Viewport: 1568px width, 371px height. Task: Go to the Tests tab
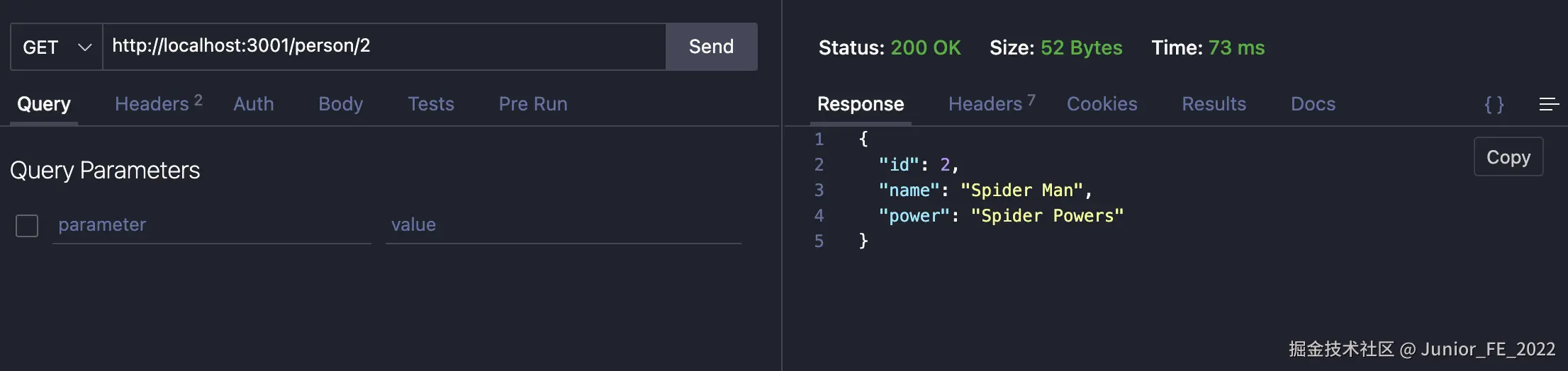[x=431, y=104]
